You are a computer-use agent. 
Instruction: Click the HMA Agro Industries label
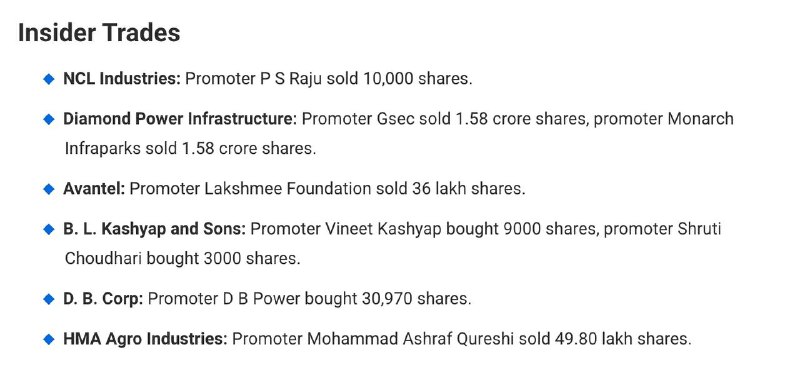tap(145, 338)
